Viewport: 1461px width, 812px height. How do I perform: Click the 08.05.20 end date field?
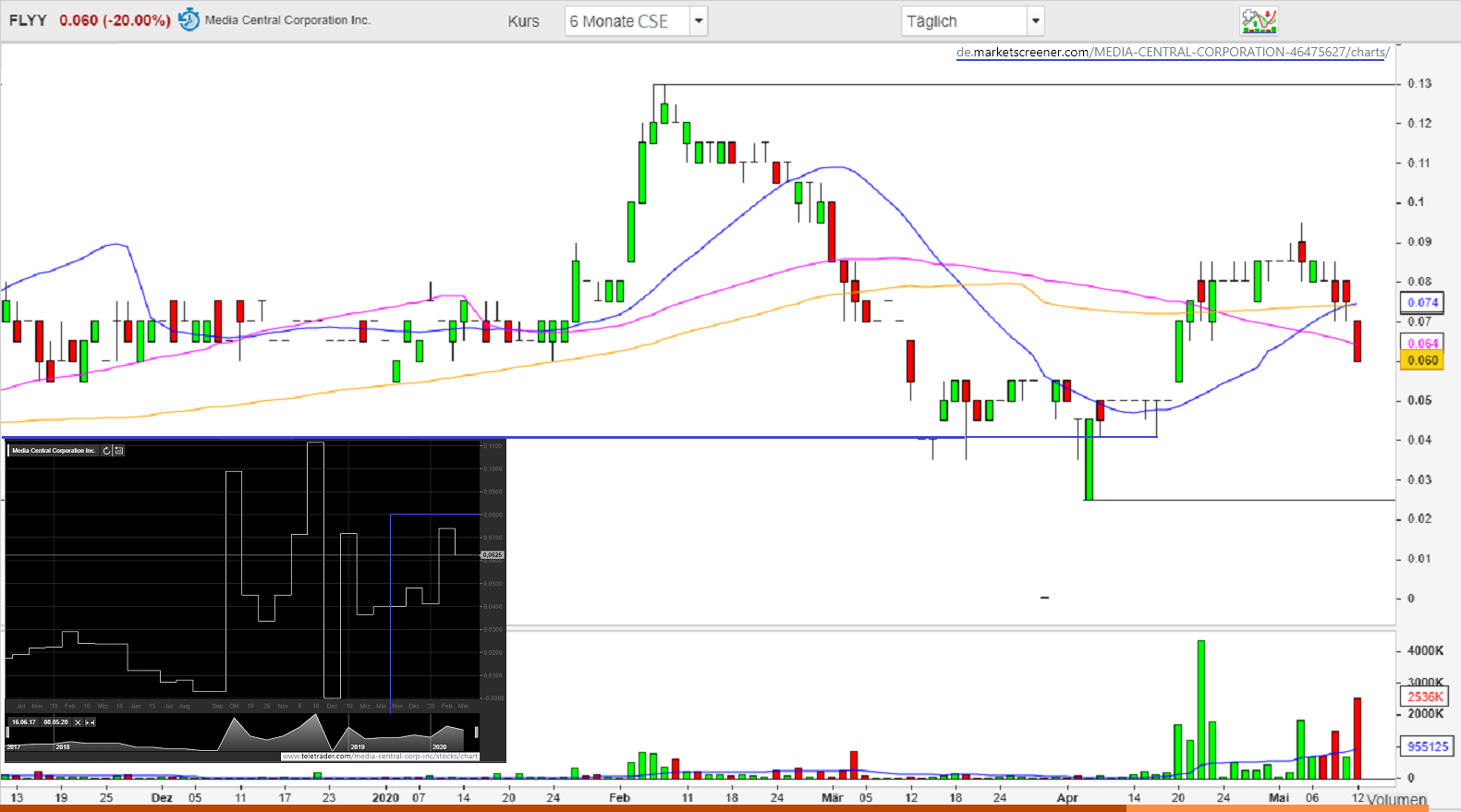click(55, 722)
